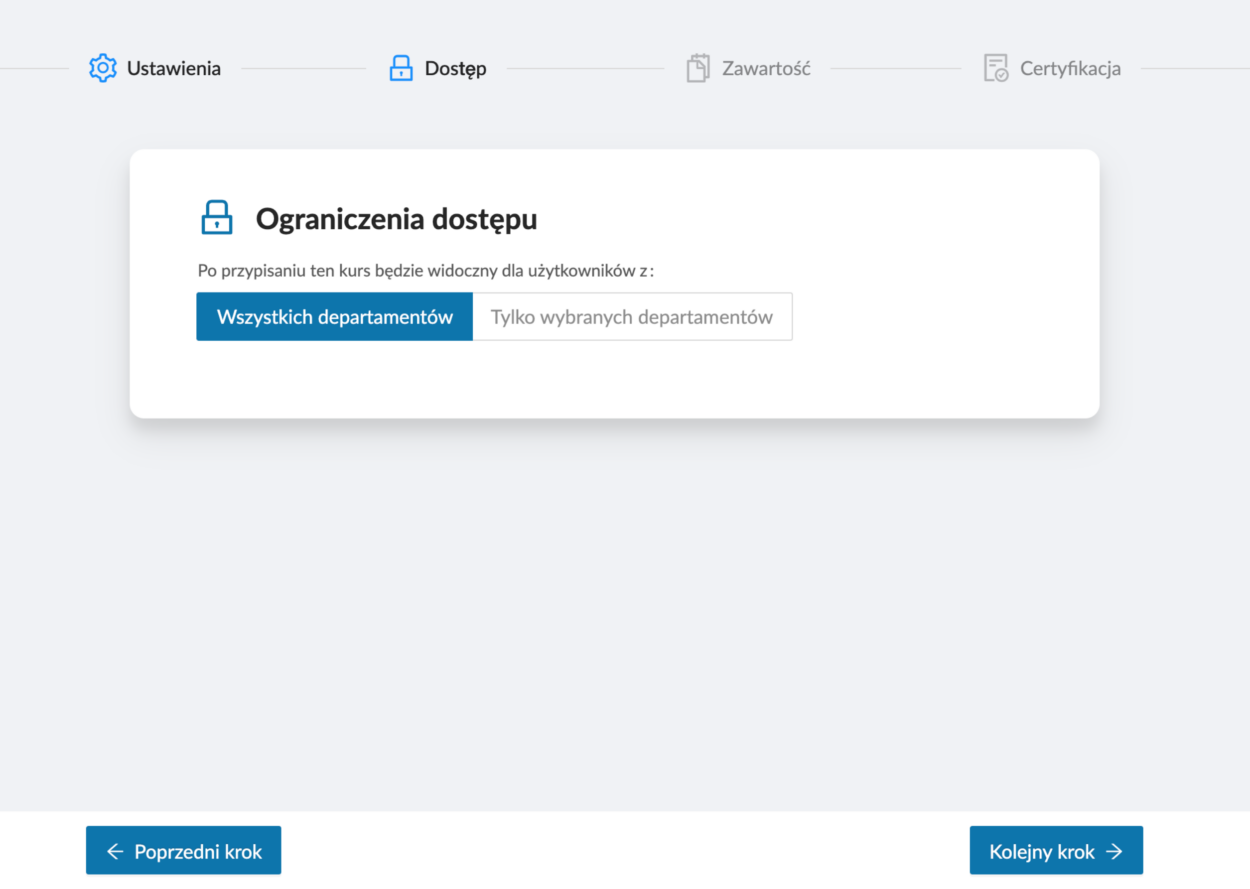Screen dimensions: 1250x889
Task: Click the gear icon on the Ustawienia step
Action: pyautogui.click(x=102, y=68)
